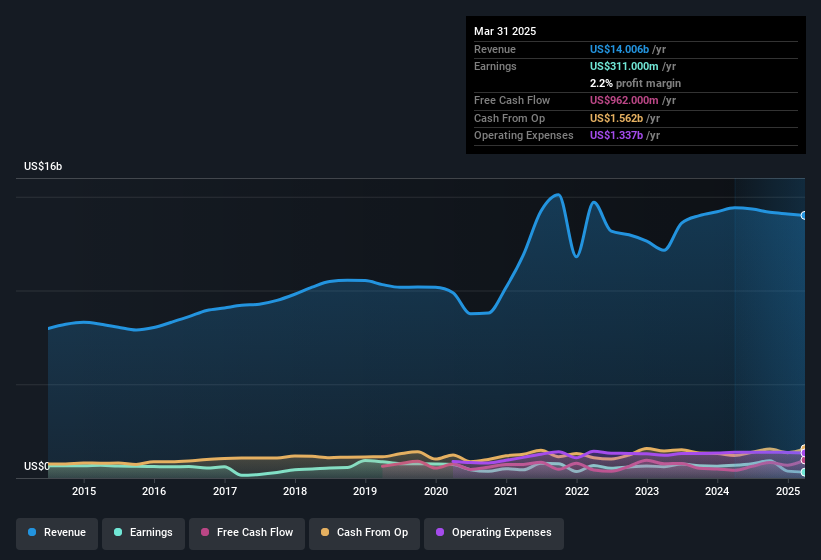
Task: Click the 2025 x-axis label
Action: [x=787, y=491]
